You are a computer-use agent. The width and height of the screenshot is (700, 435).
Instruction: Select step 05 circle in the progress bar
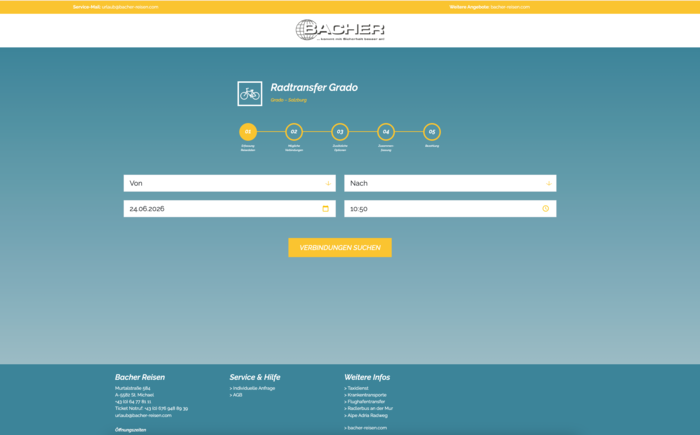click(x=432, y=132)
